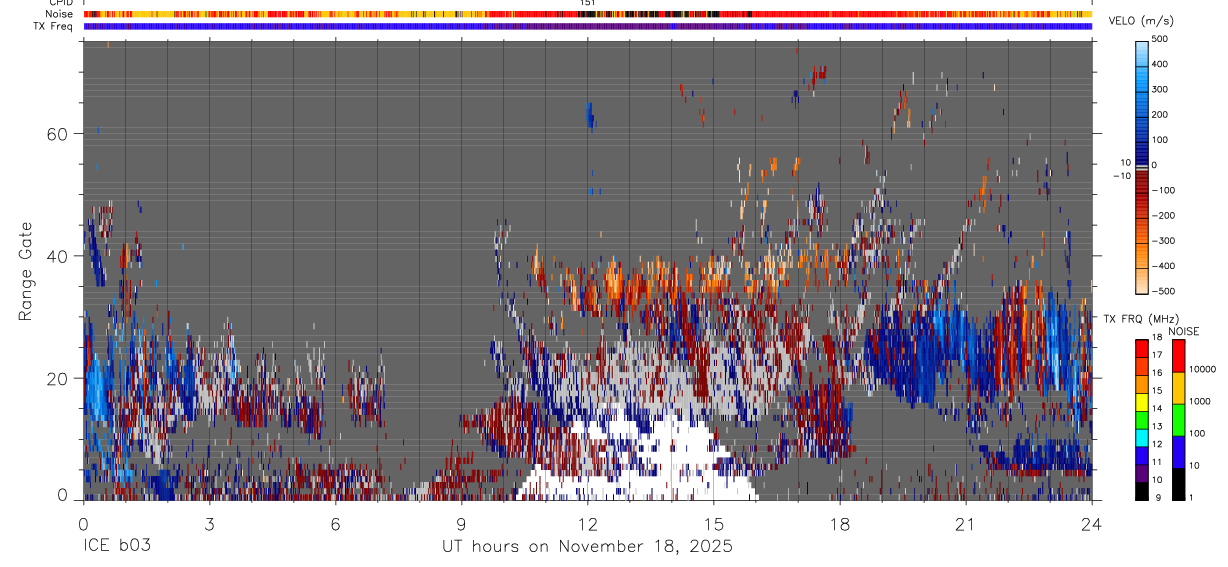Click range gate tick label '60'
This screenshot has height=567, width=1228.
point(57,134)
